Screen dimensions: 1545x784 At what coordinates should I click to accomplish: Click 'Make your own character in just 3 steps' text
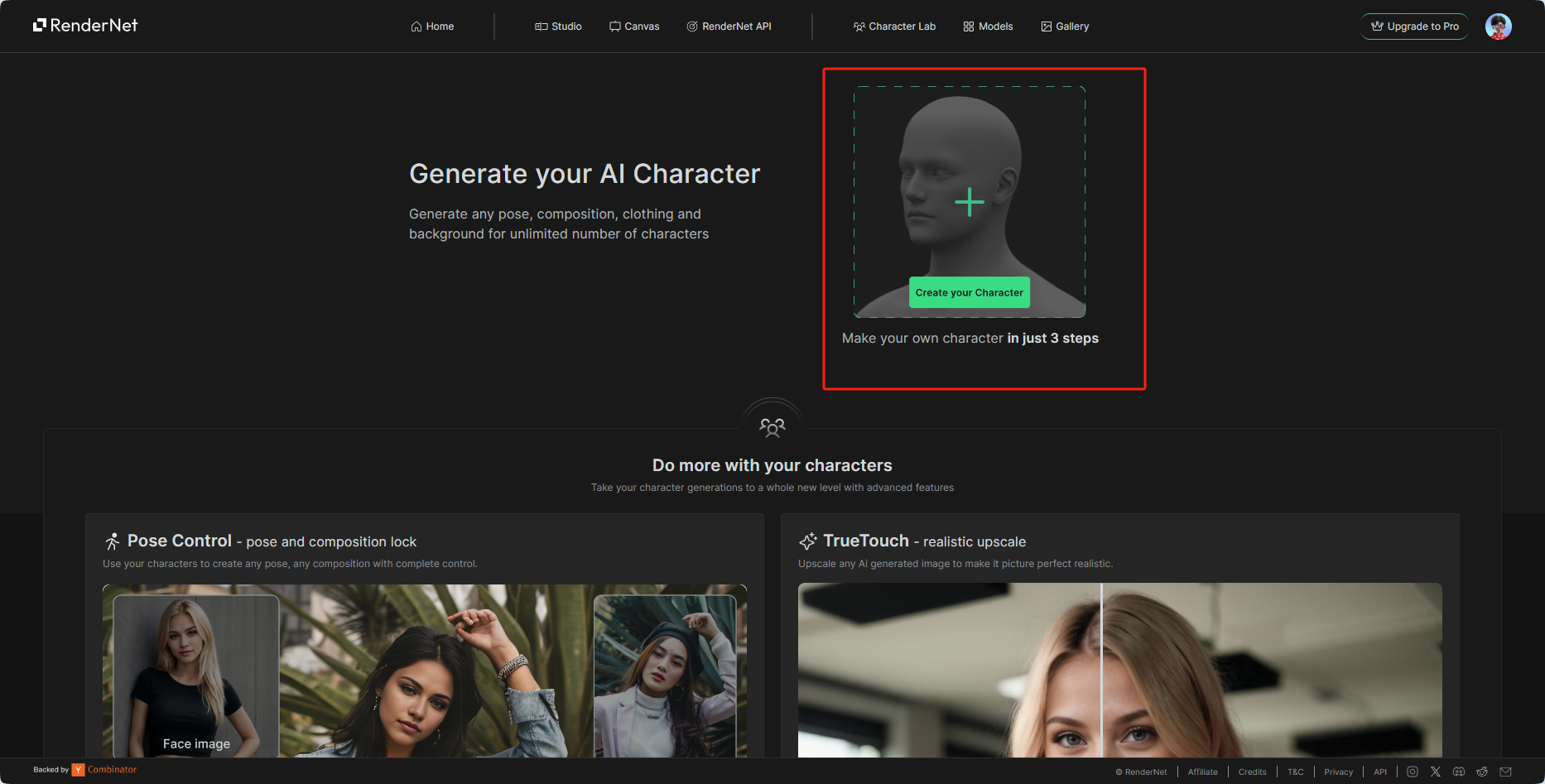tap(970, 338)
